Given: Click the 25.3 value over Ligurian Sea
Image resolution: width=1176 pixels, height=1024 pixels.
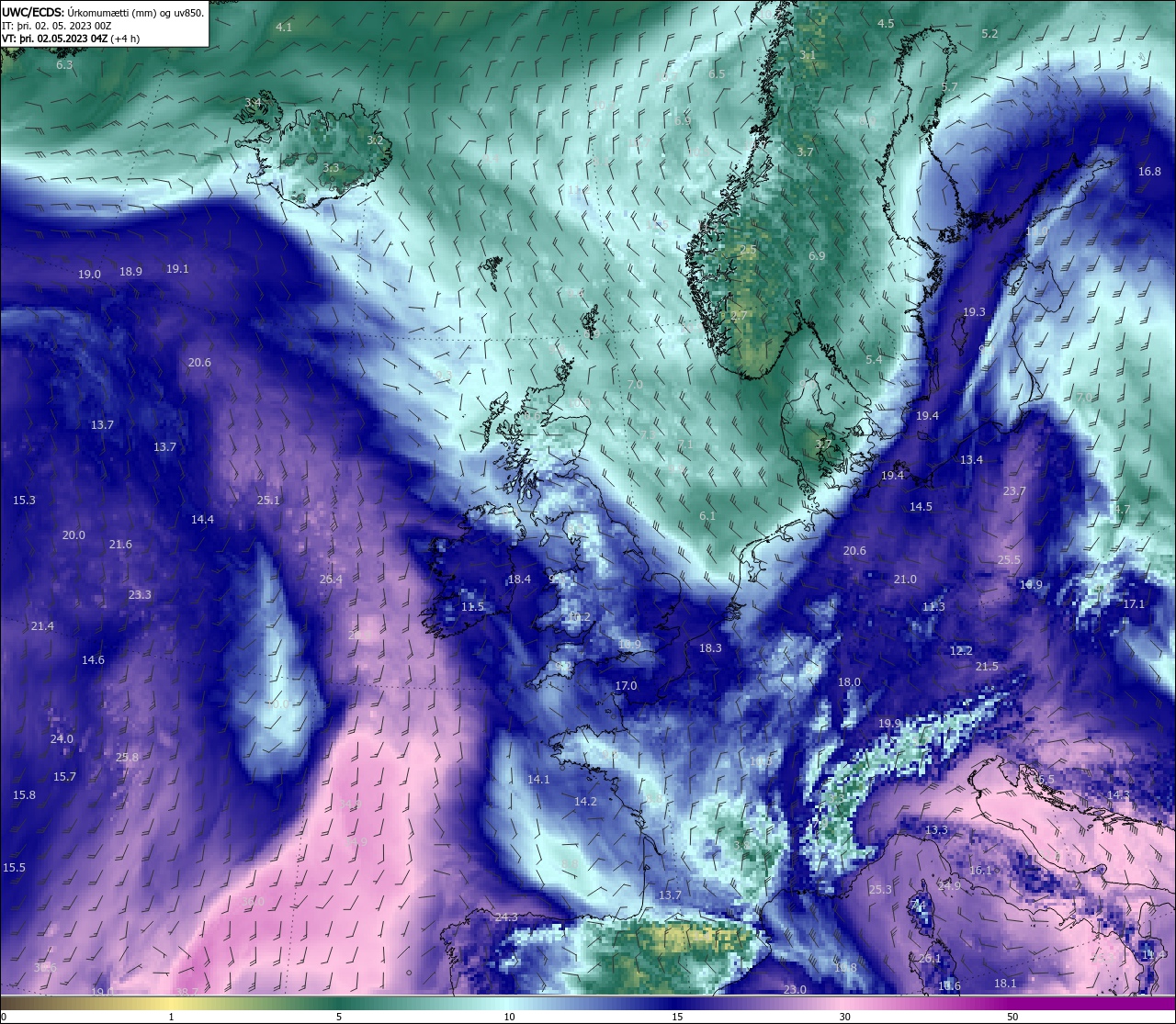Looking at the screenshot, I should [x=880, y=890].
